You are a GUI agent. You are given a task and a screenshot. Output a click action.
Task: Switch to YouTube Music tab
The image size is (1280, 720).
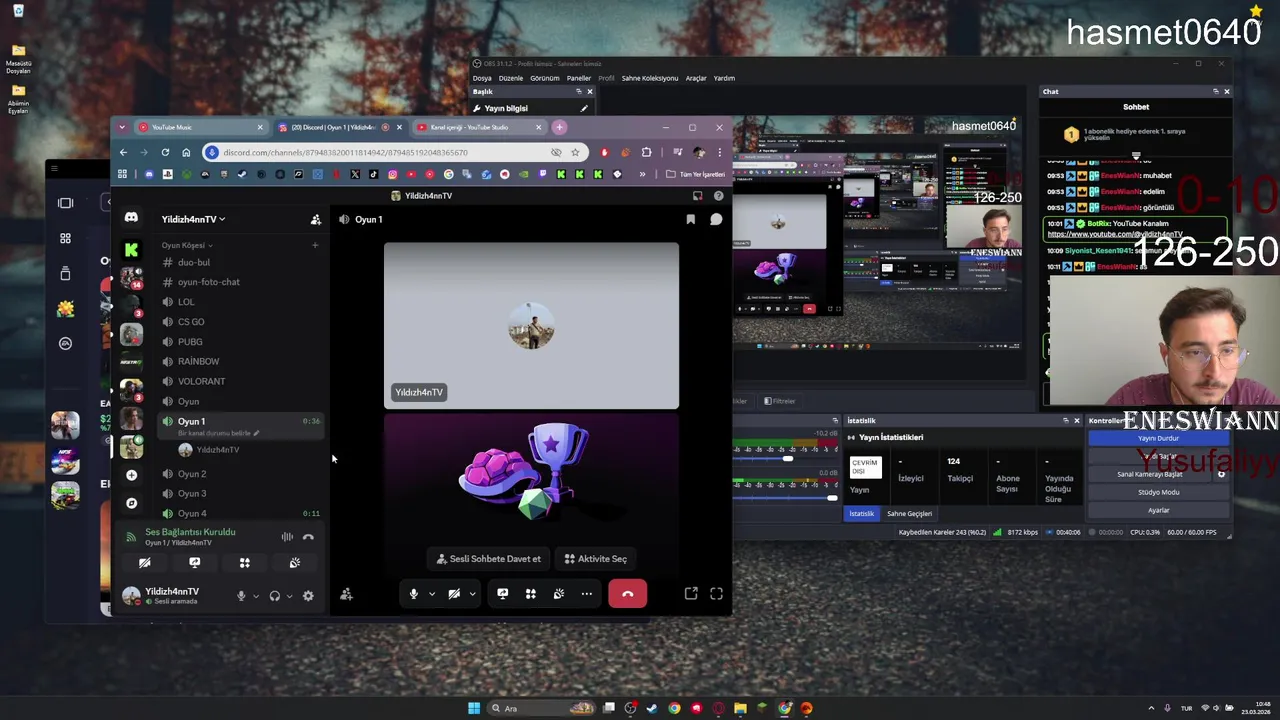[x=201, y=127]
